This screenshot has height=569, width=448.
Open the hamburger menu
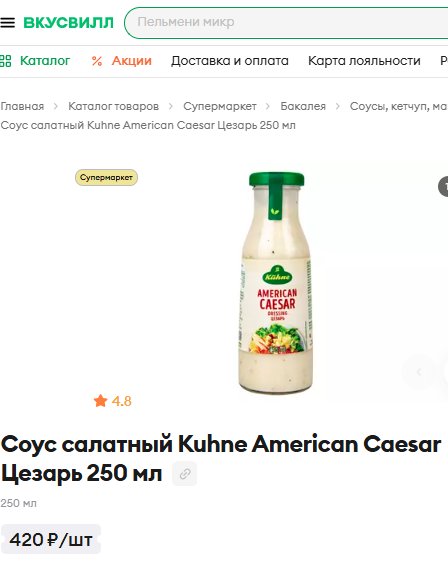pyautogui.click(x=7, y=22)
